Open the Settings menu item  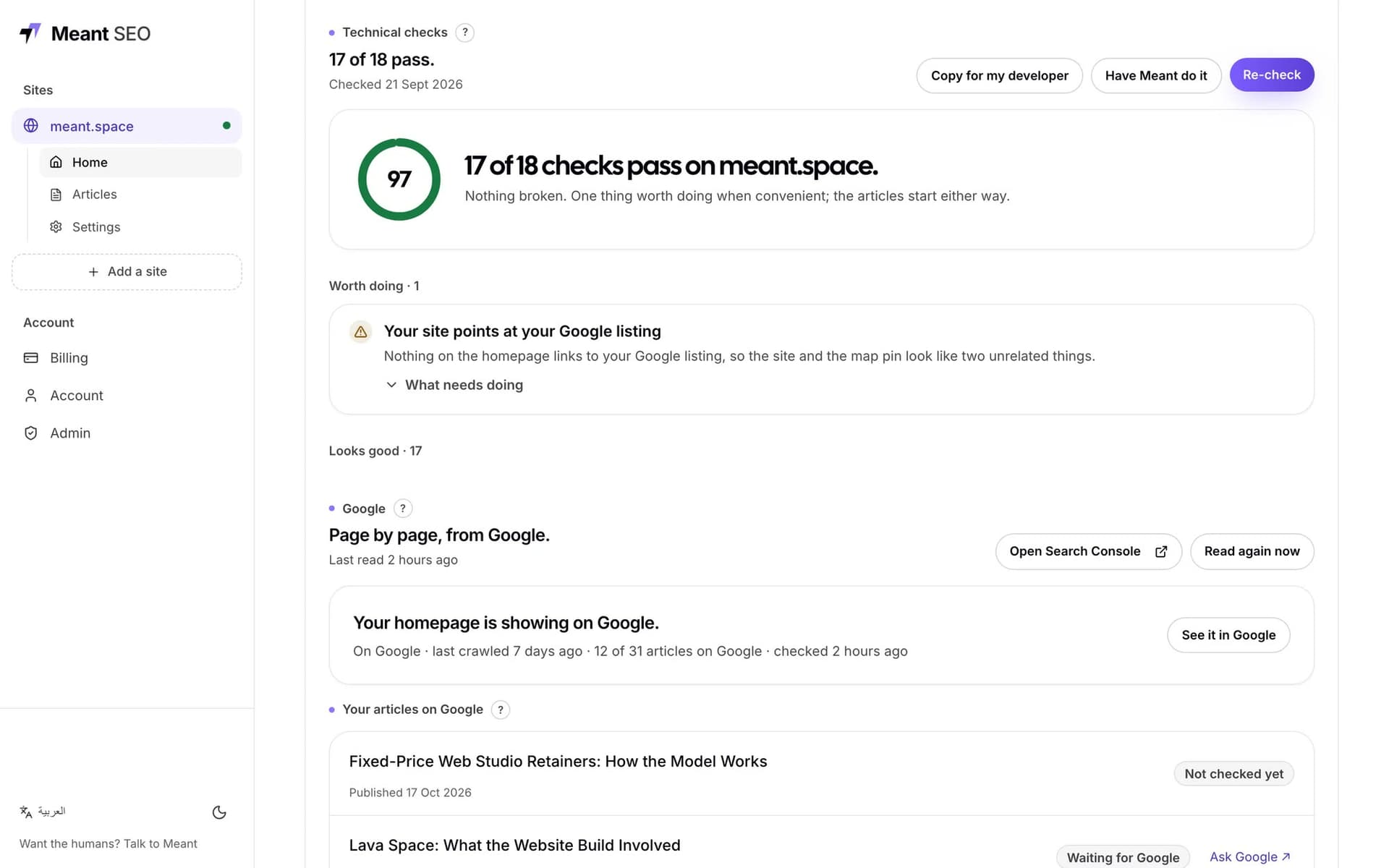[140, 227]
